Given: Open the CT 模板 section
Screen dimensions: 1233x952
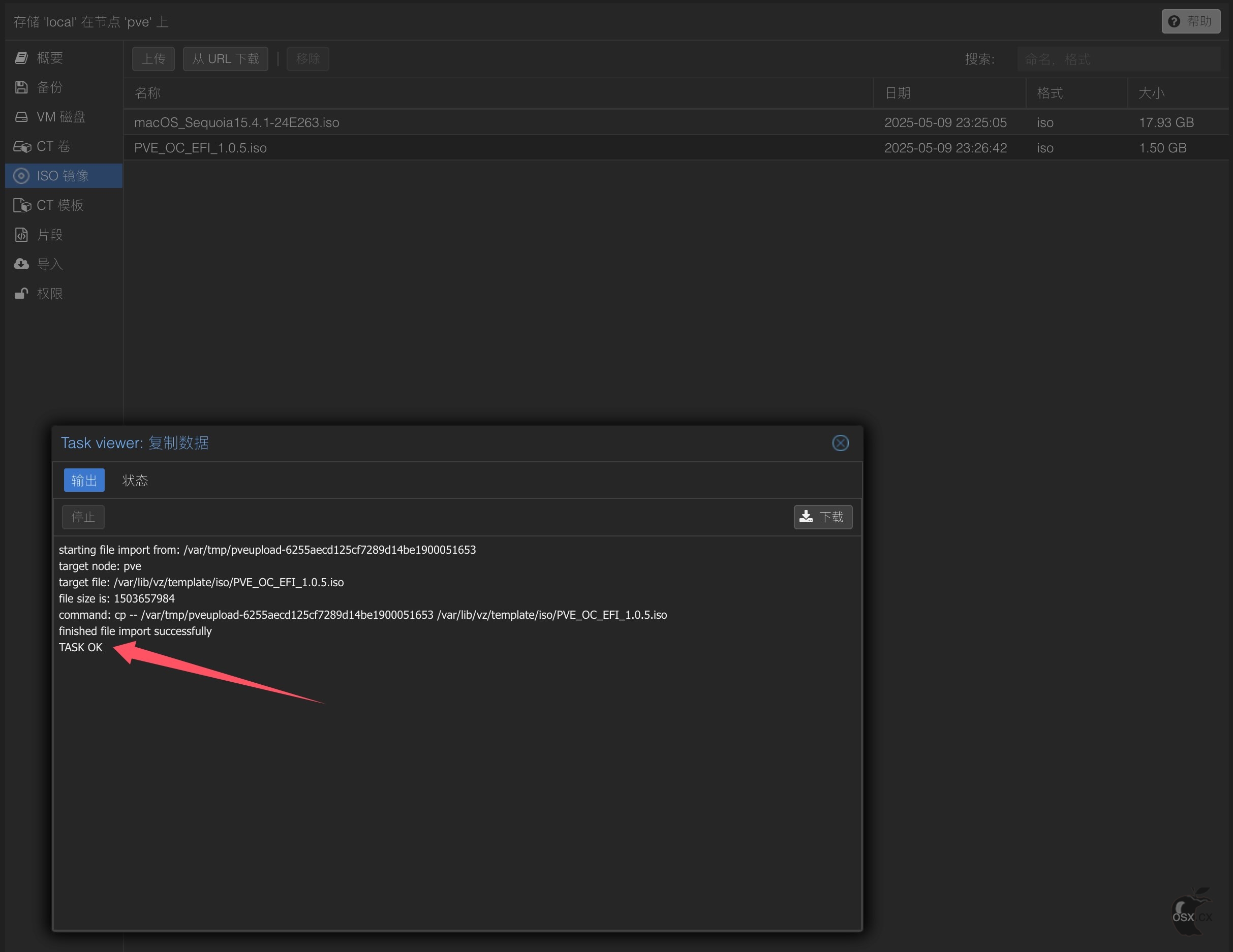Looking at the screenshot, I should pos(63,205).
